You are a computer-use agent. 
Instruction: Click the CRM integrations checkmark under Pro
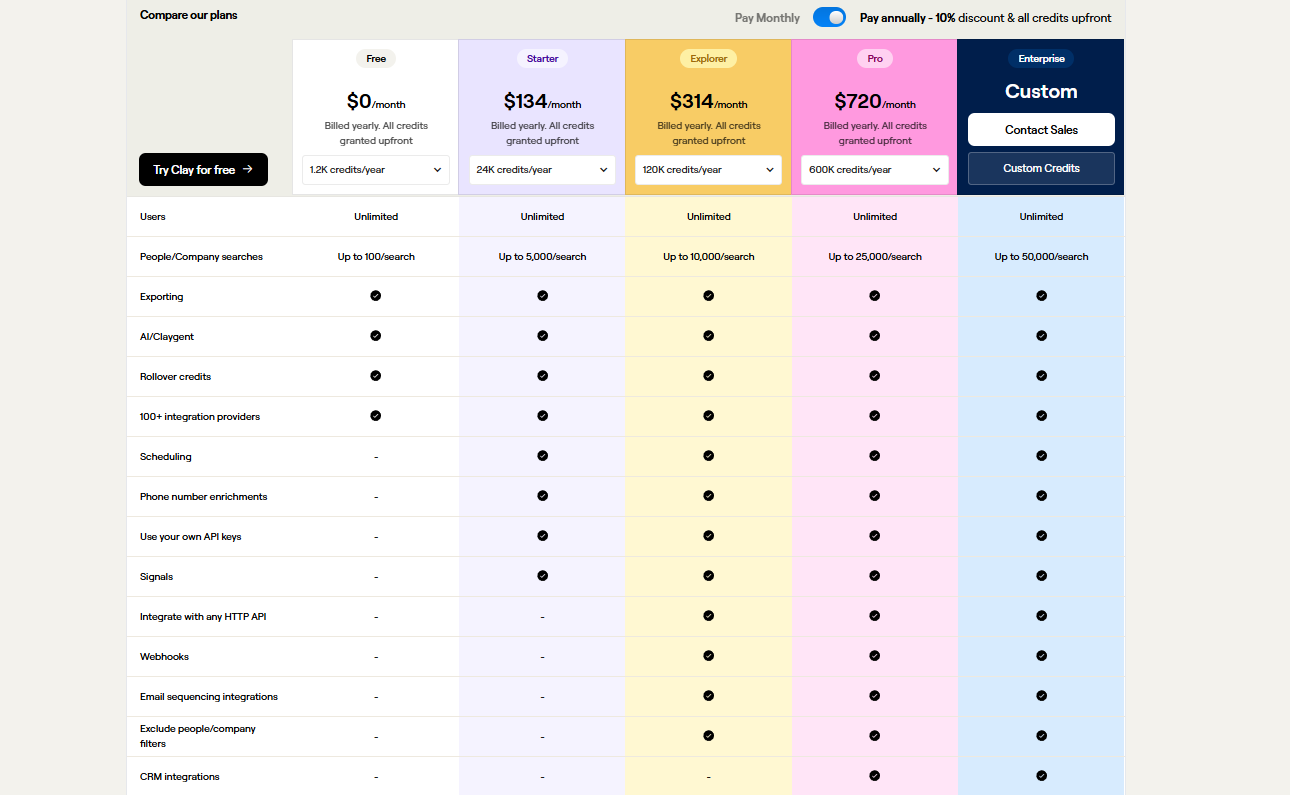(x=875, y=776)
